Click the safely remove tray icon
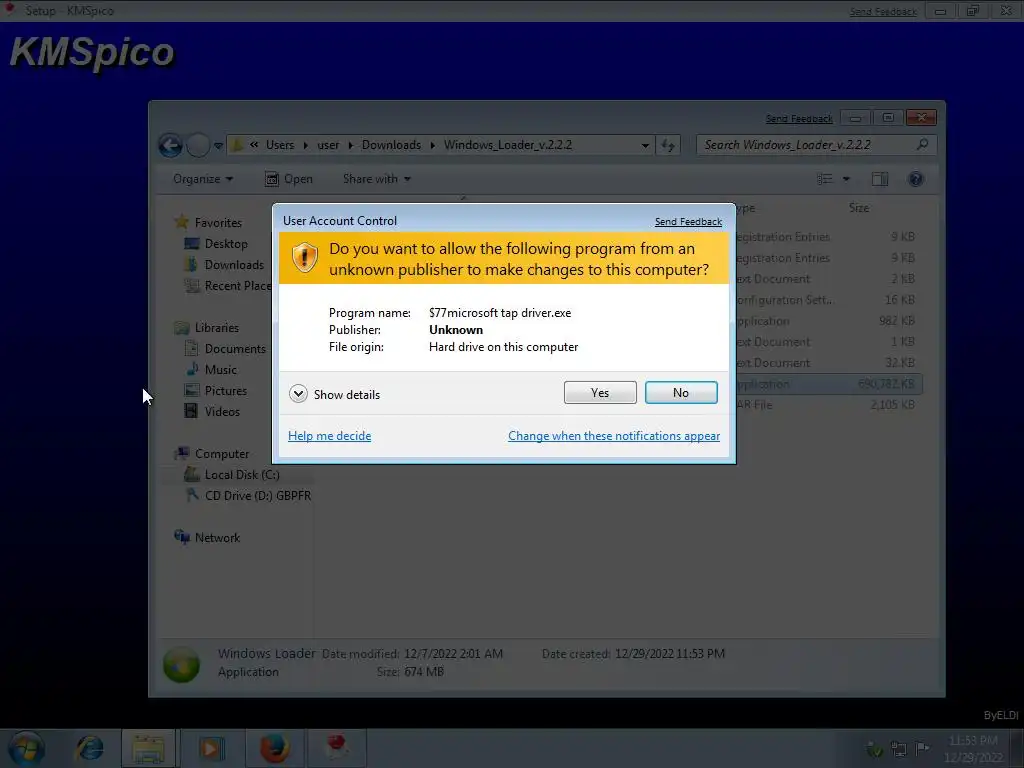 tap(874, 749)
